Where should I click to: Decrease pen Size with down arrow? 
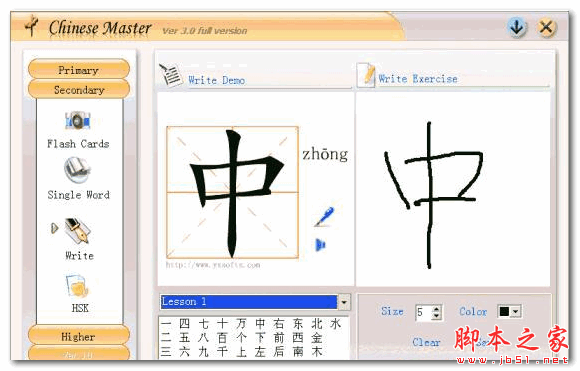(x=436, y=316)
